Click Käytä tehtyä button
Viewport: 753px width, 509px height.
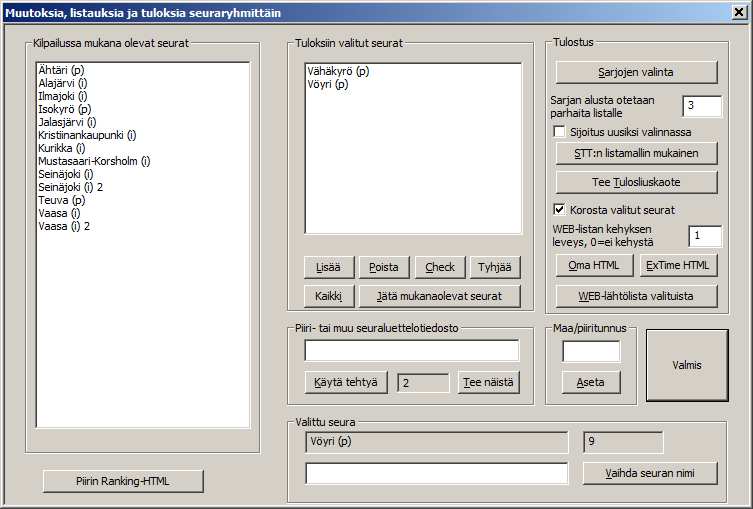(x=346, y=383)
